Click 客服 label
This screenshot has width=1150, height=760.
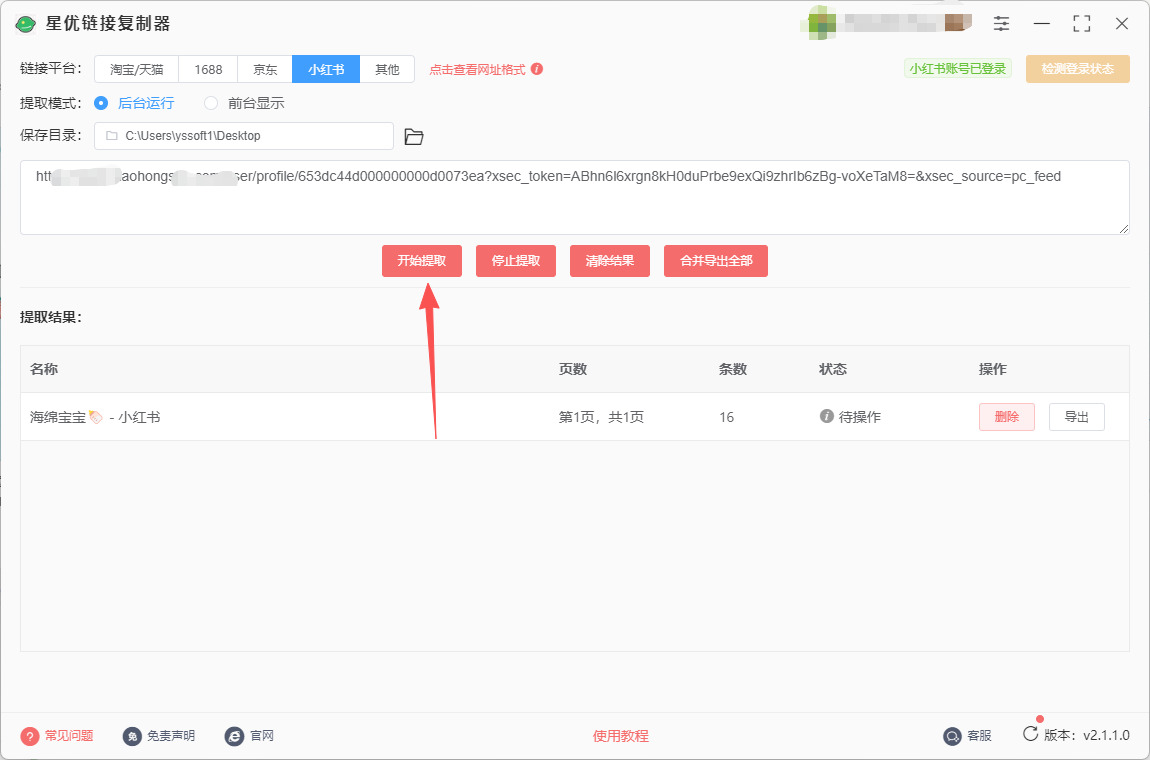click(x=979, y=736)
